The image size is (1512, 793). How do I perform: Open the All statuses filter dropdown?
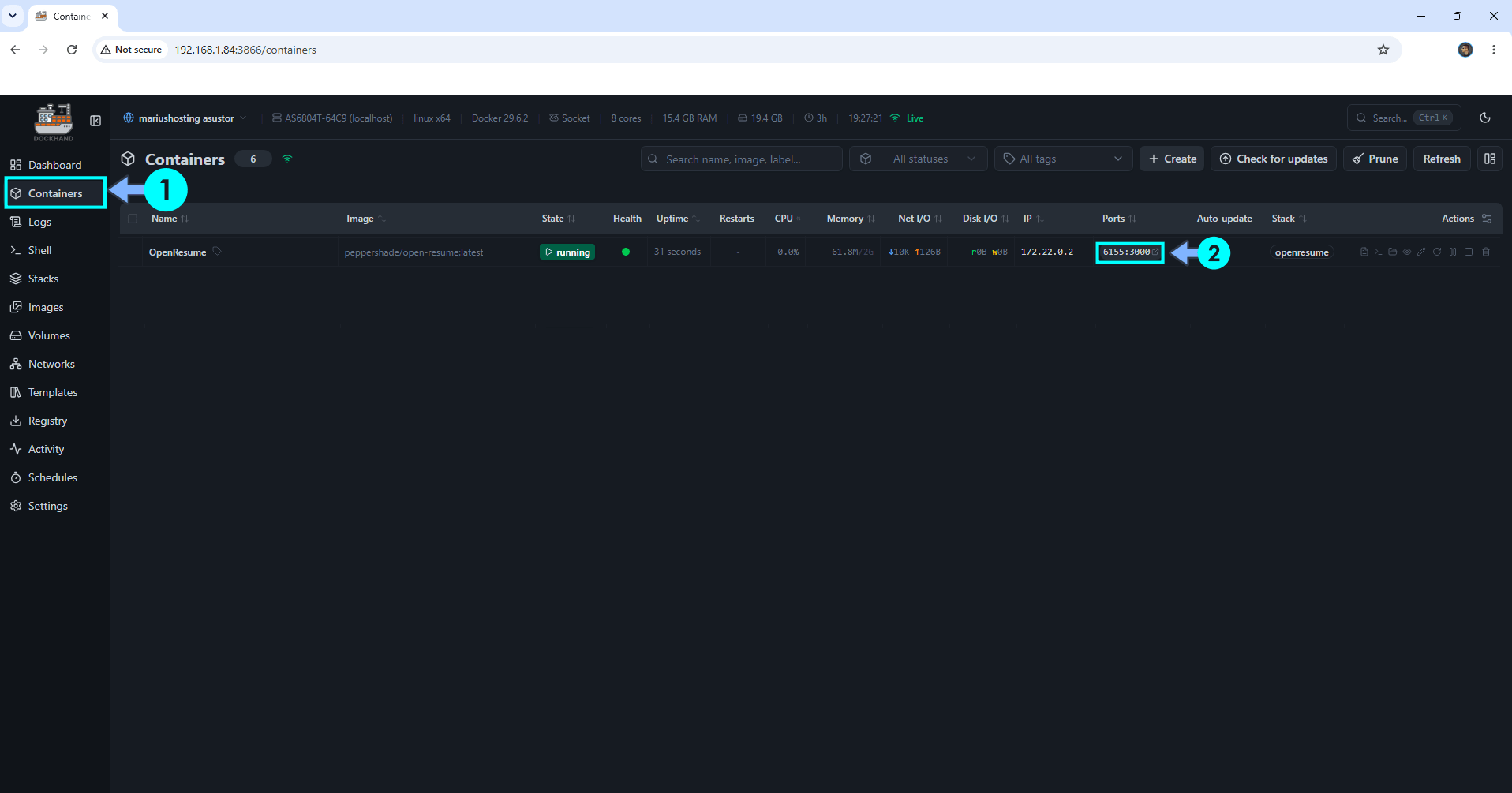[x=919, y=159]
